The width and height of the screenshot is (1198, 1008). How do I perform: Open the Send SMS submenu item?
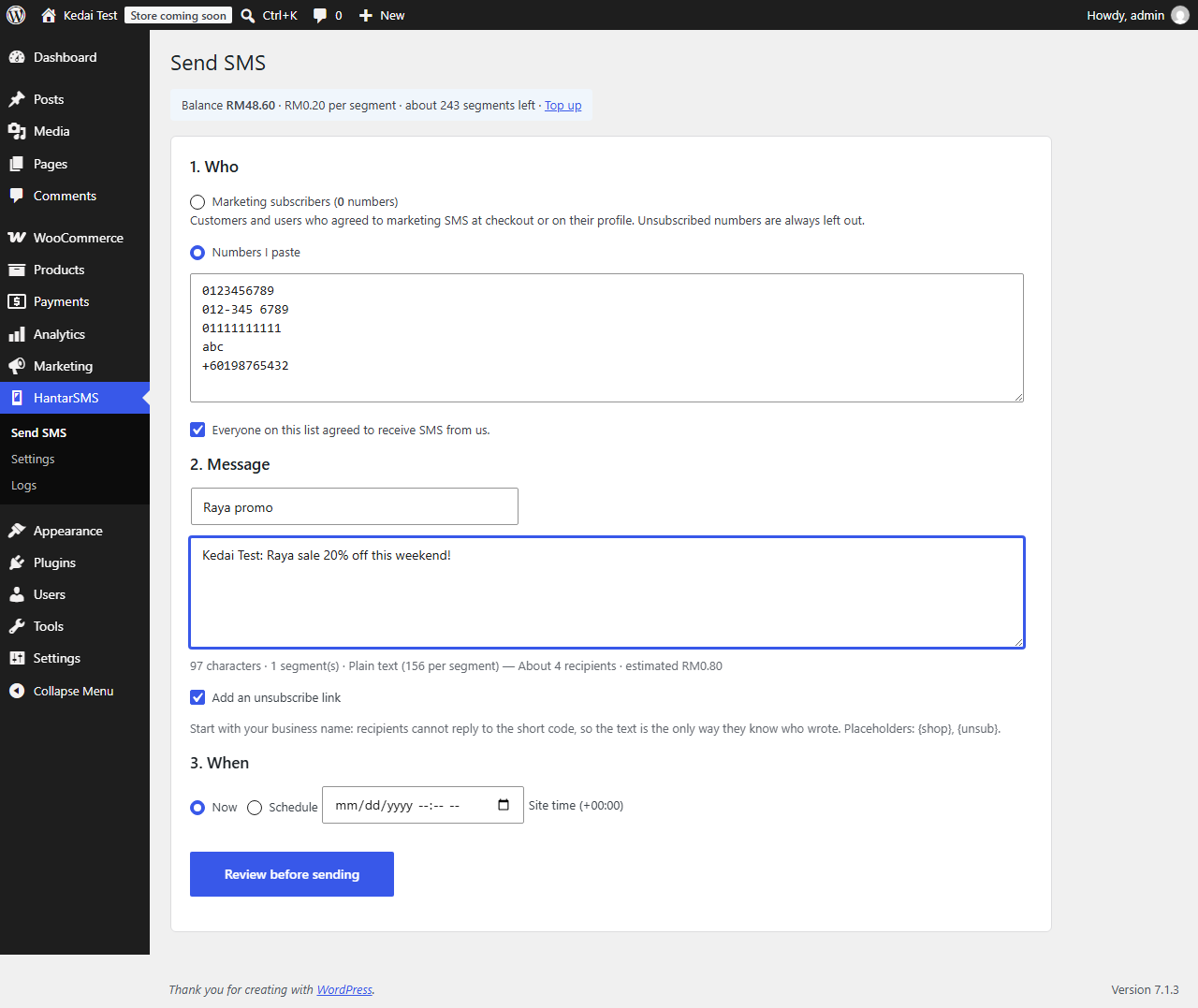[x=39, y=432]
